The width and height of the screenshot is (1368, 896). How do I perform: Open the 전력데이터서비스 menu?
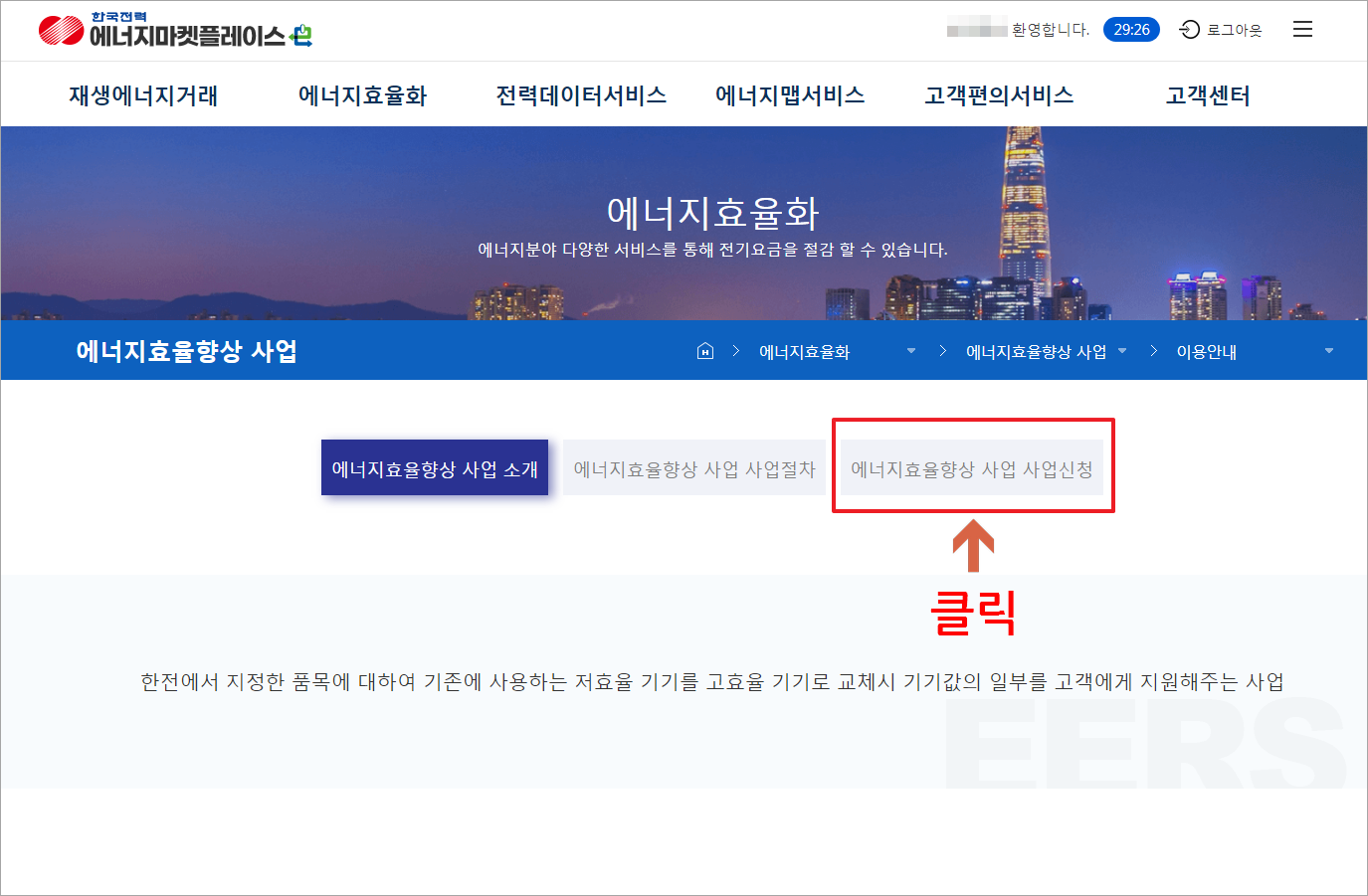coord(582,94)
